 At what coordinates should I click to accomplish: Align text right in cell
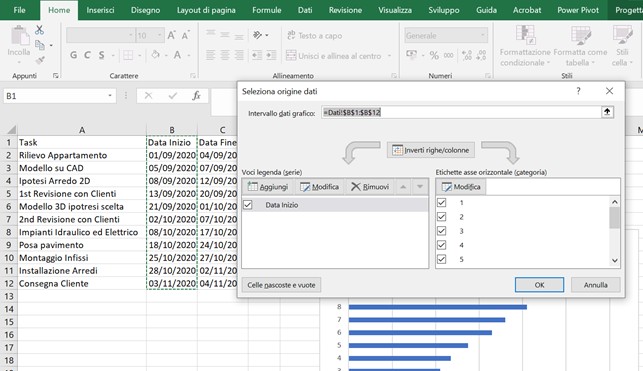pyautogui.click(x=239, y=55)
